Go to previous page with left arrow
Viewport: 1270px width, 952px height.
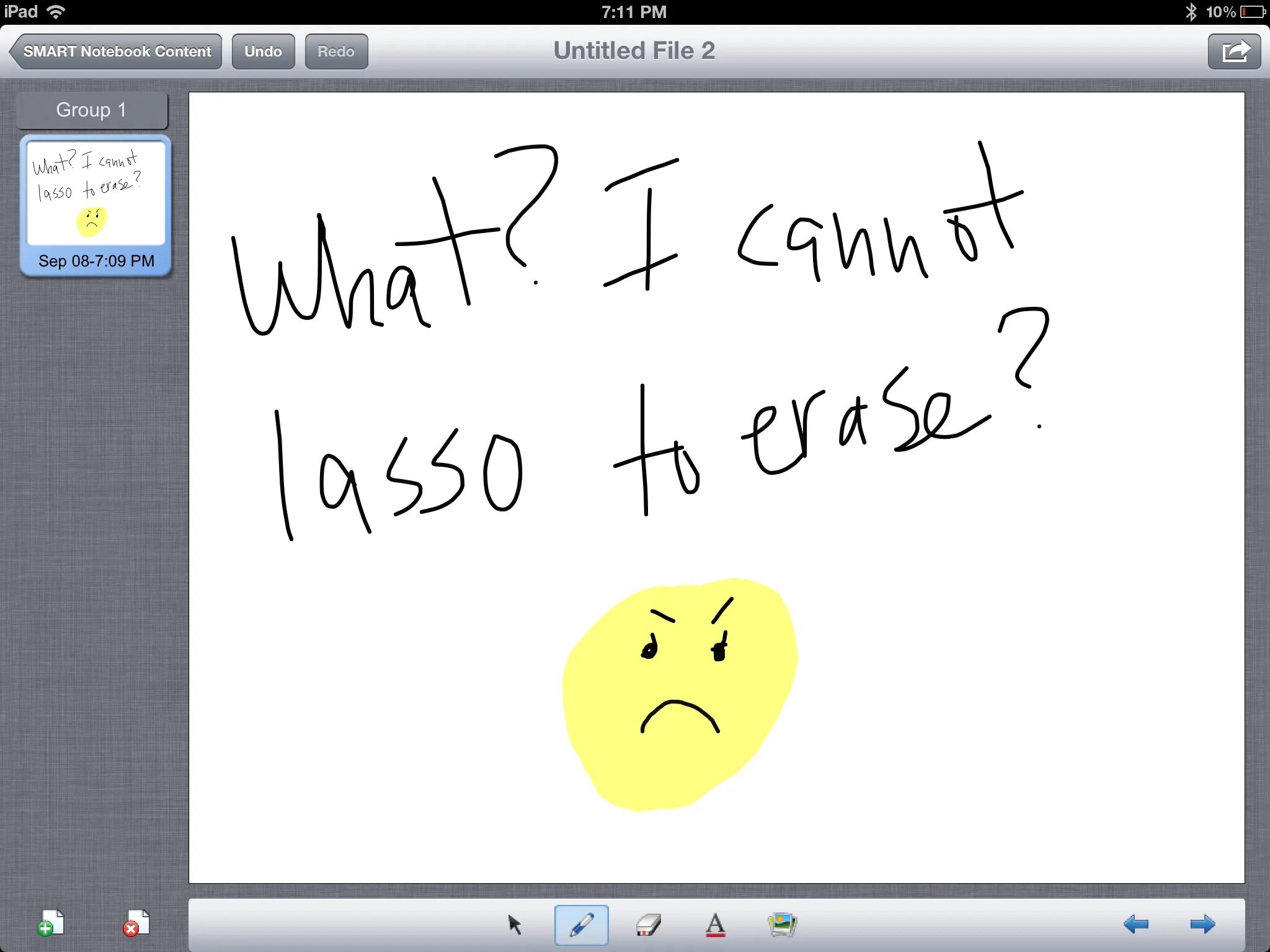[x=1135, y=924]
